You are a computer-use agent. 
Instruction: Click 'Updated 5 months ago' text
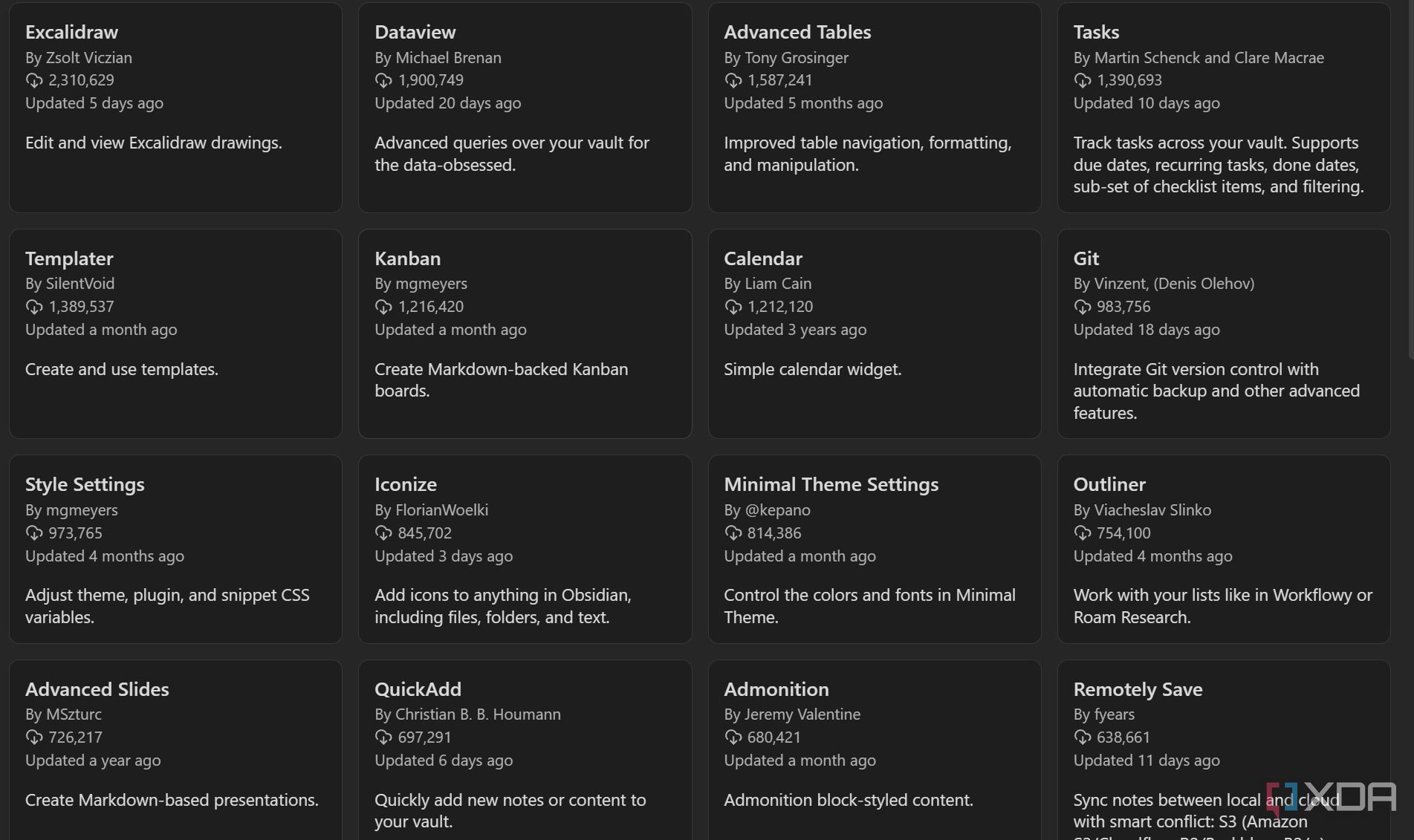tap(803, 103)
